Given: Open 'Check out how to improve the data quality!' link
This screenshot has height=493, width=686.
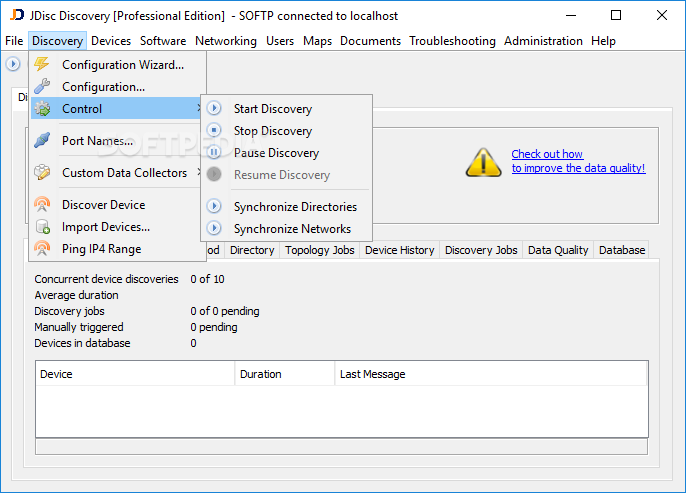Looking at the screenshot, I should (x=578, y=161).
